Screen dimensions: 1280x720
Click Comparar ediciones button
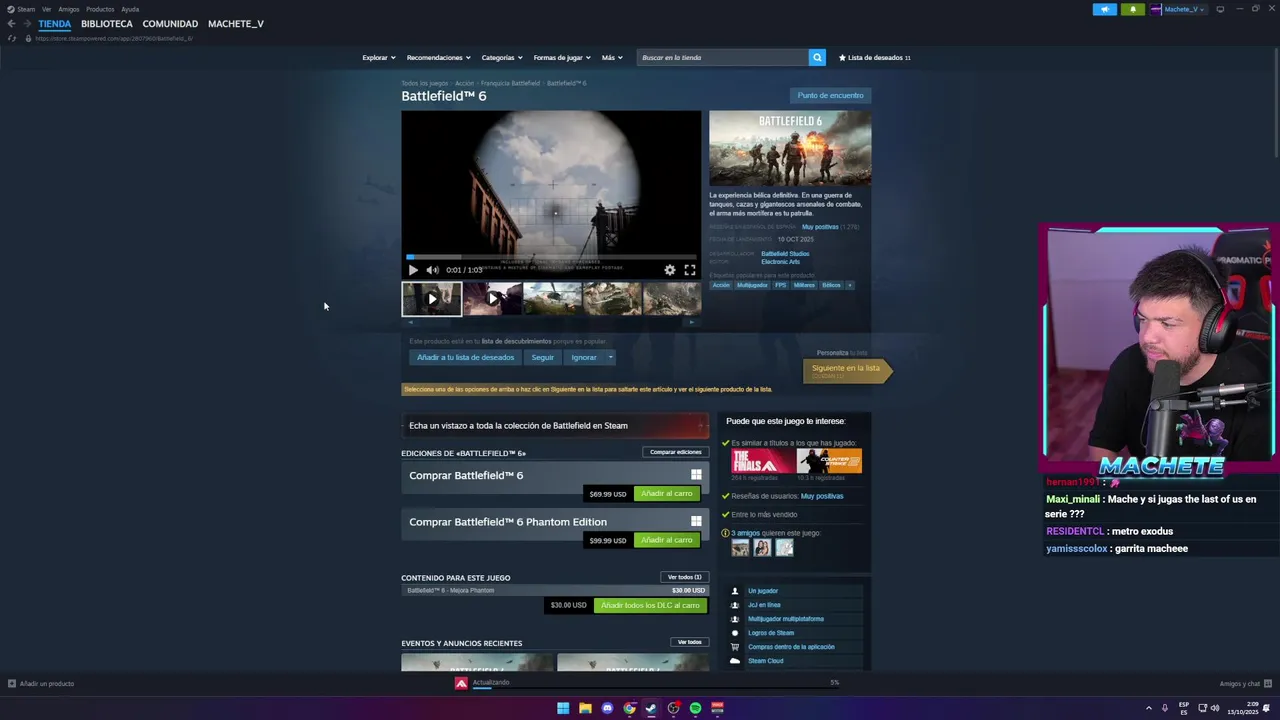(676, 452)
